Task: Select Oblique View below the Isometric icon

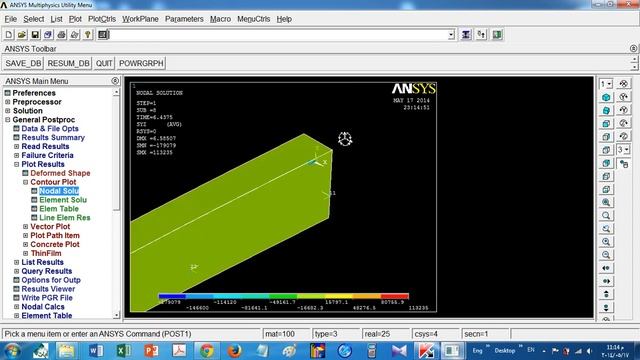Action: coord(606,110)
